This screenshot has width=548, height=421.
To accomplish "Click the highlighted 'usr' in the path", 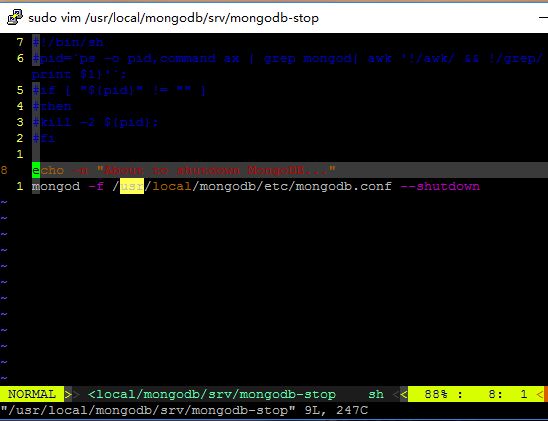I will pos(132,186).
